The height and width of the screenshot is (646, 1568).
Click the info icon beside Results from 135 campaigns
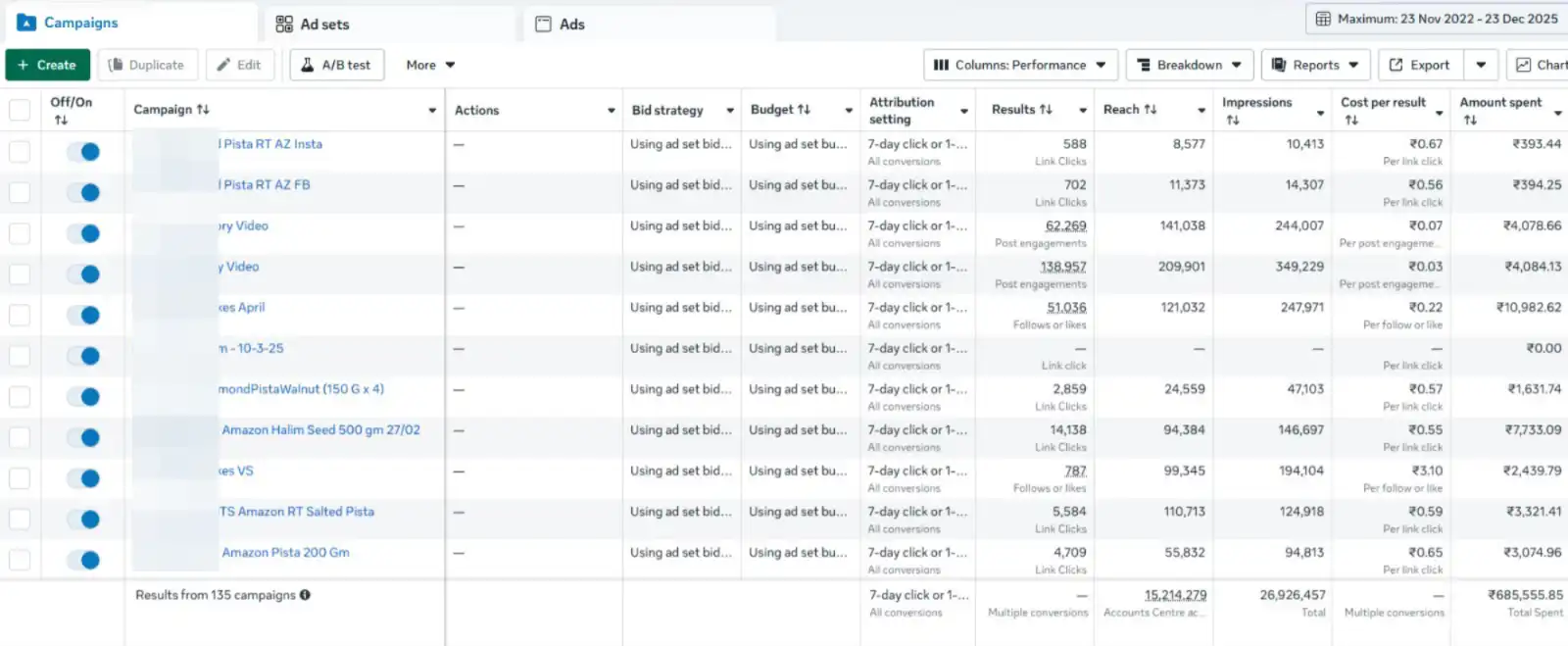click(305, 595)
